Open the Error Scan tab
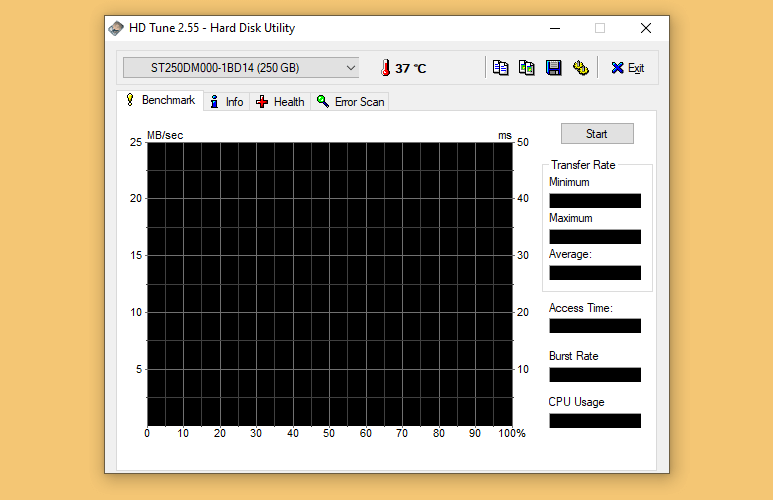This screenshot has width=773, height=500. pos(350,102)
